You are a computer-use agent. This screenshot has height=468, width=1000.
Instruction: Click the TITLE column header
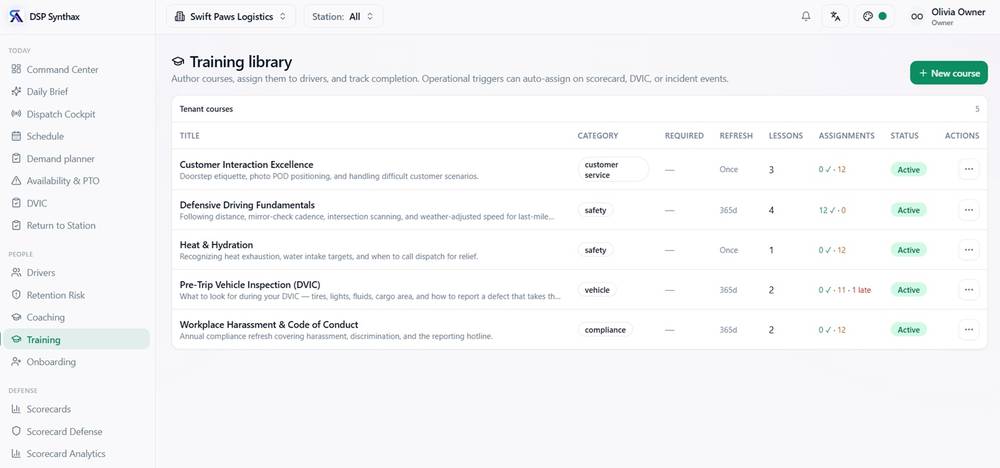189,136
